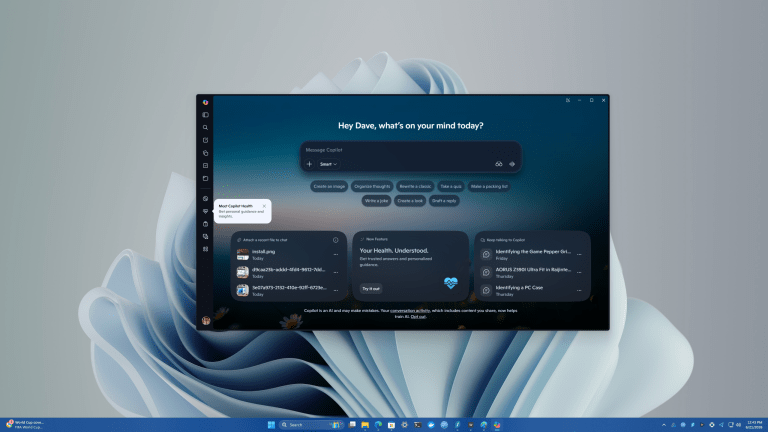Open the Copilot Health heart icon in sidebar
Screen dimensions: 768x432
tap(206, 211)
